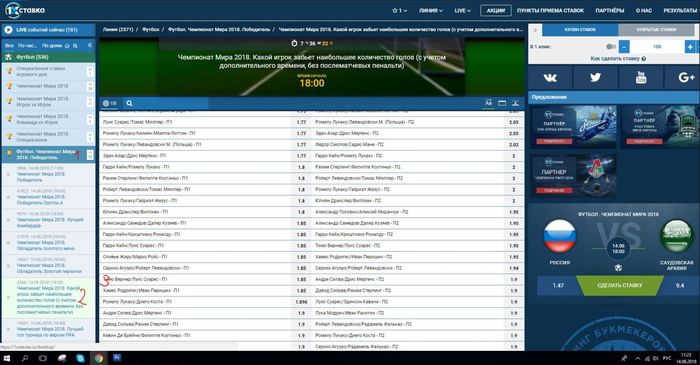This screenshot has height=365, width=700.
Task: Open the YouTube channel icon
Action: (x=641, y=78)
